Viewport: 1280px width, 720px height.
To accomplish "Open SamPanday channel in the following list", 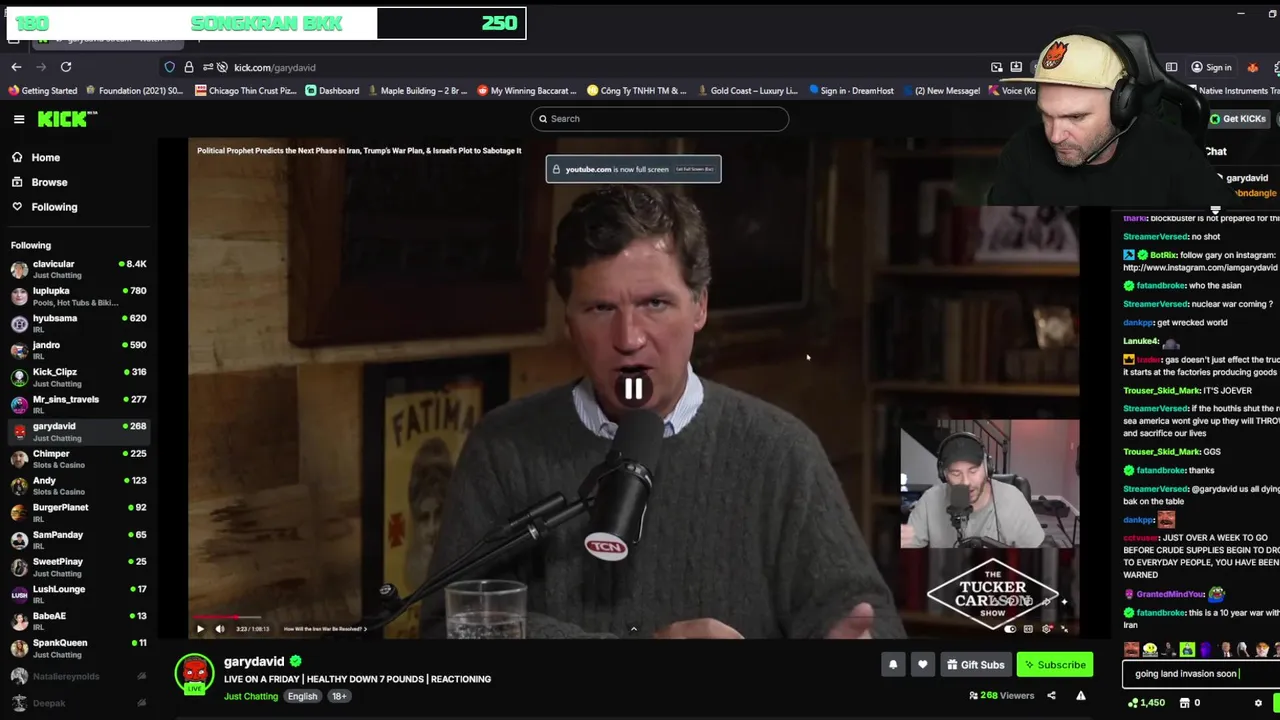I will [78, 540].
